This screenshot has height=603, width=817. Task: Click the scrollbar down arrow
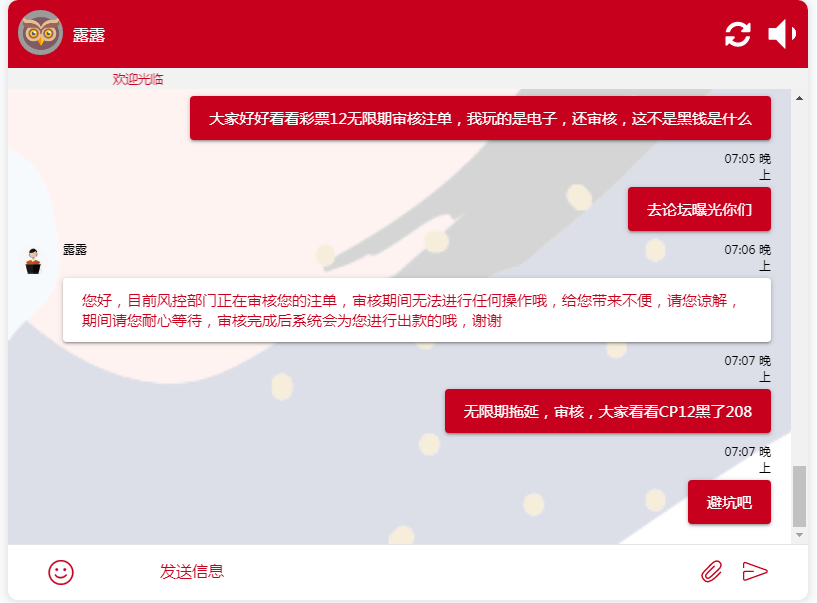(799, 535)
